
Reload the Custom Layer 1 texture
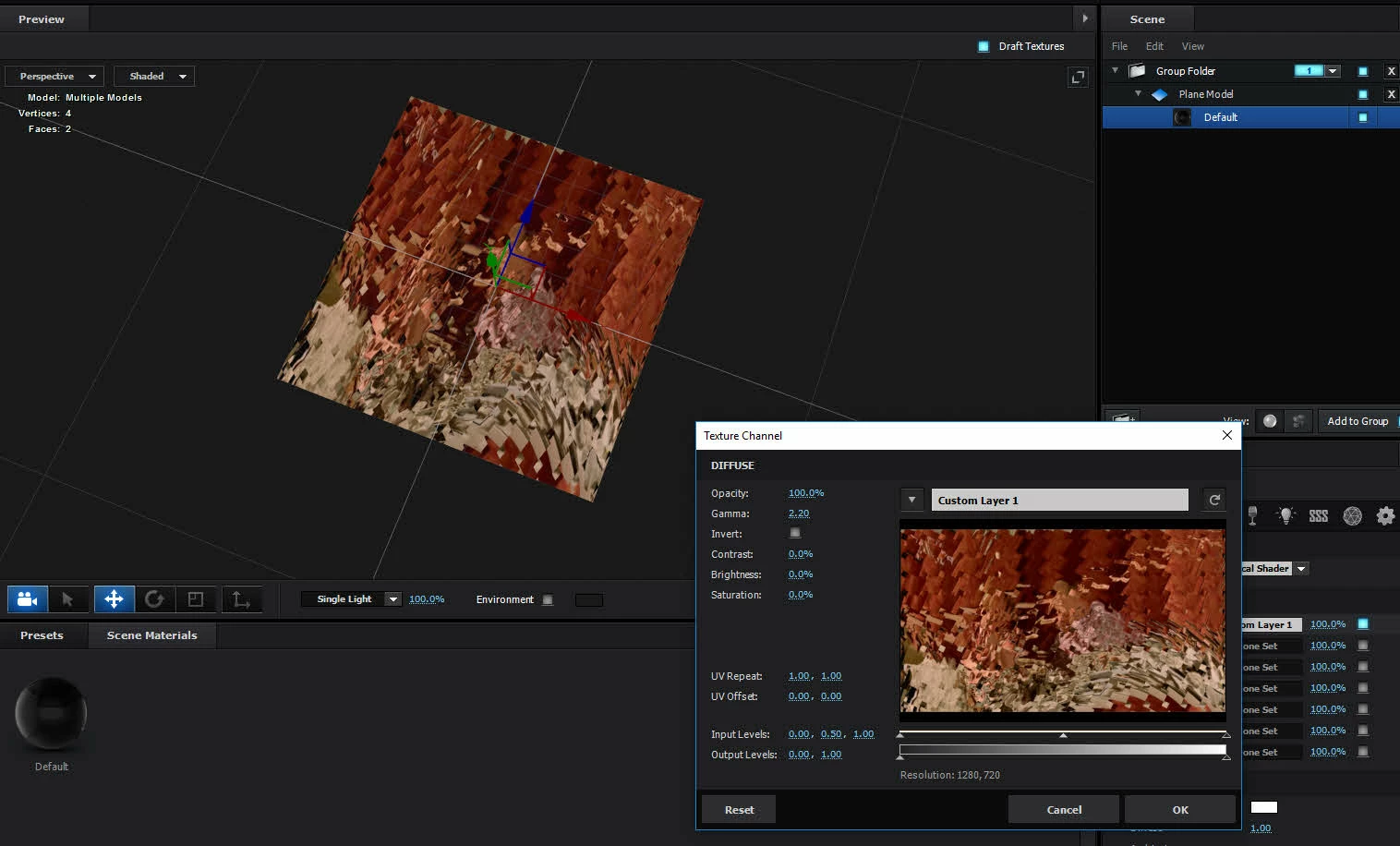pyautogui.click(x=1214, y=500)
